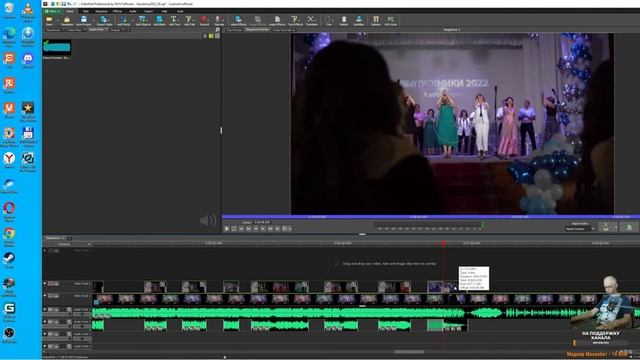
Task: Switch to the Clips ribbon tab
Action: (86, 11)
